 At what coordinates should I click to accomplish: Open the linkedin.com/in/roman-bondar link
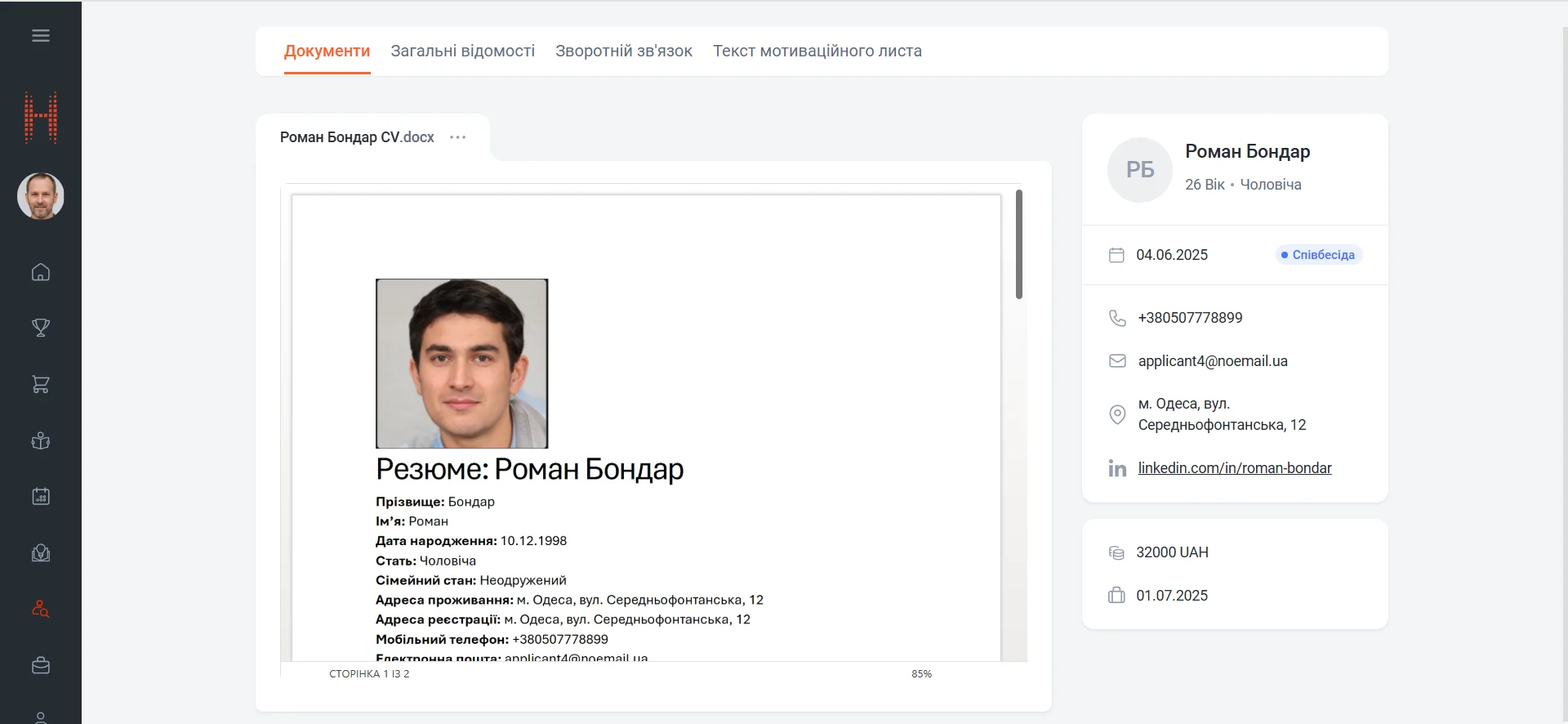pos(1234,468)
